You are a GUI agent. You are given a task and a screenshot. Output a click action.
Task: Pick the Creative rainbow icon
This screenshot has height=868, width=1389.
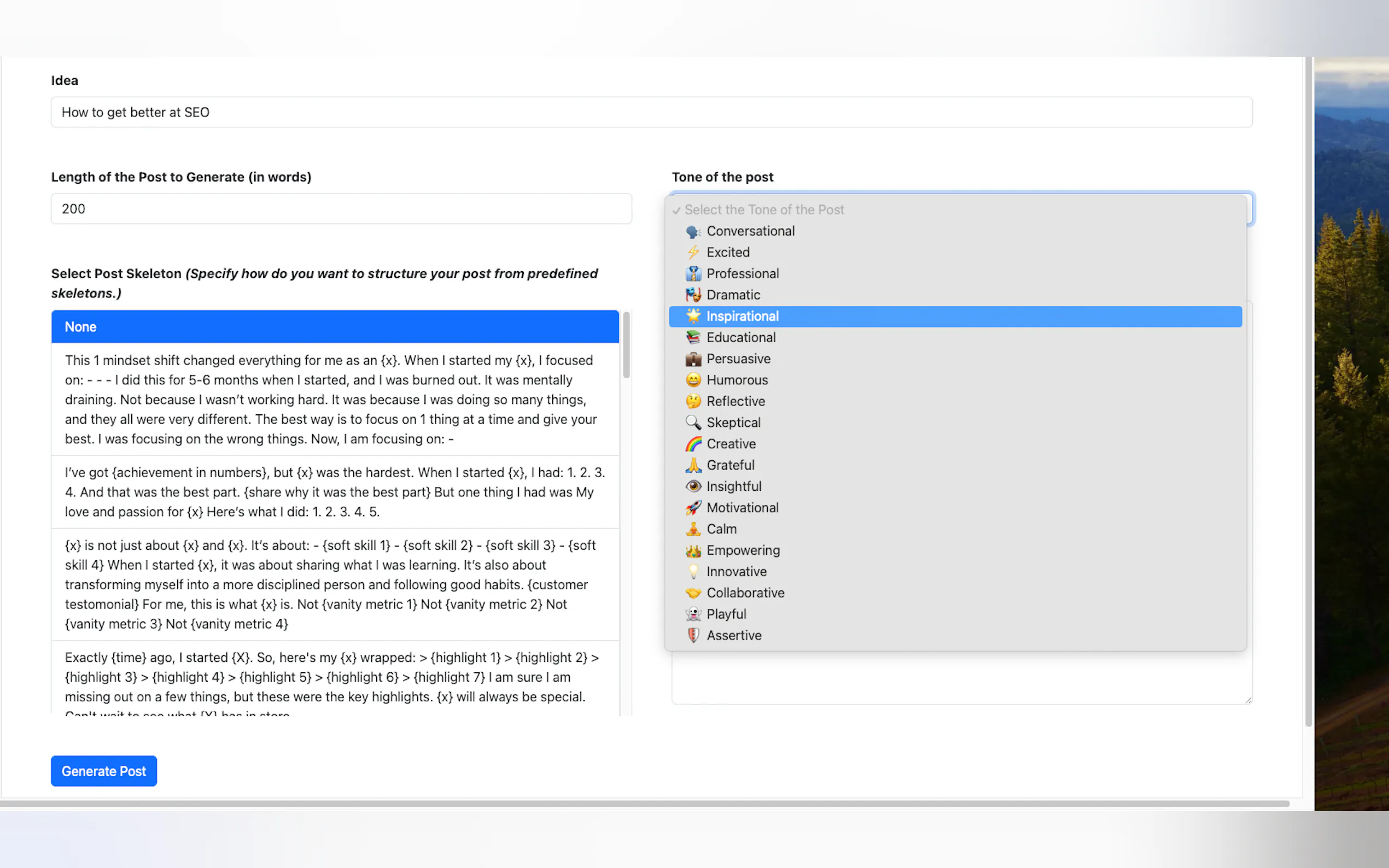coord(693,444)
